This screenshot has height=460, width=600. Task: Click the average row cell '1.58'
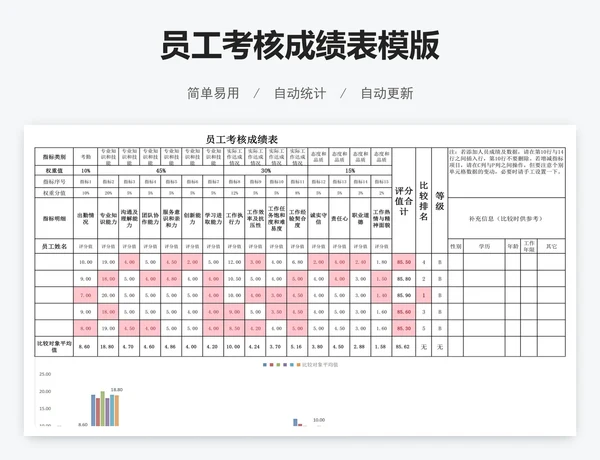pos(381,347)
